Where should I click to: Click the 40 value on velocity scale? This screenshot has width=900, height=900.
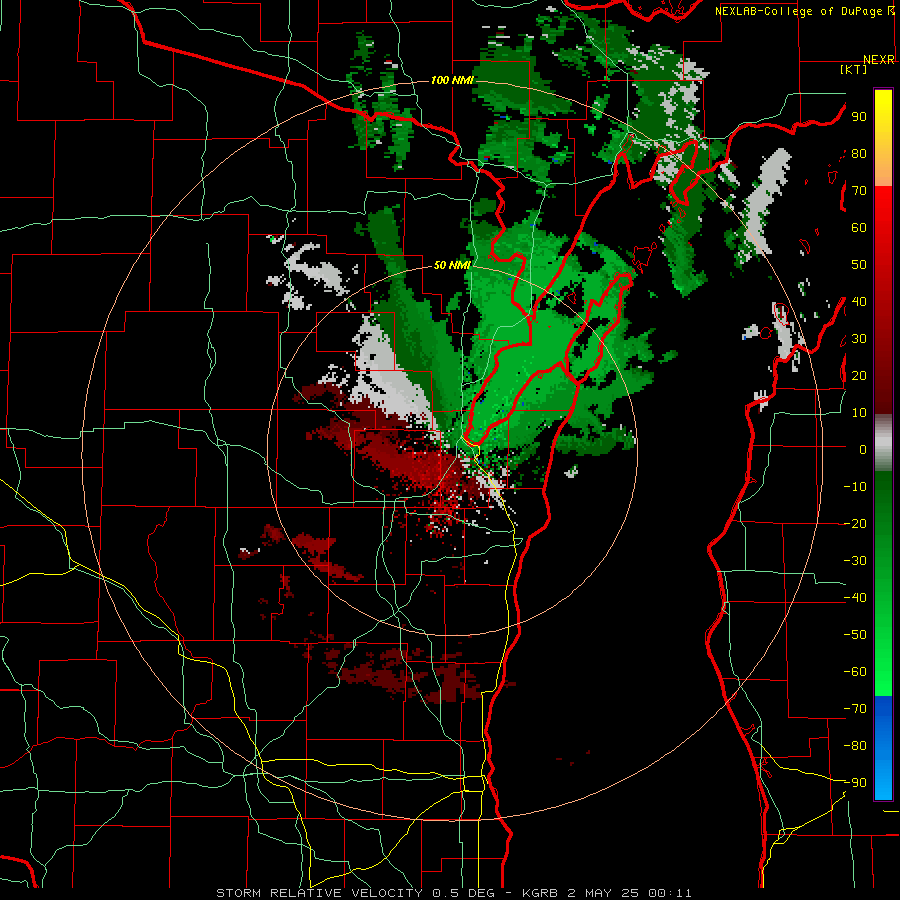[859, 301]
